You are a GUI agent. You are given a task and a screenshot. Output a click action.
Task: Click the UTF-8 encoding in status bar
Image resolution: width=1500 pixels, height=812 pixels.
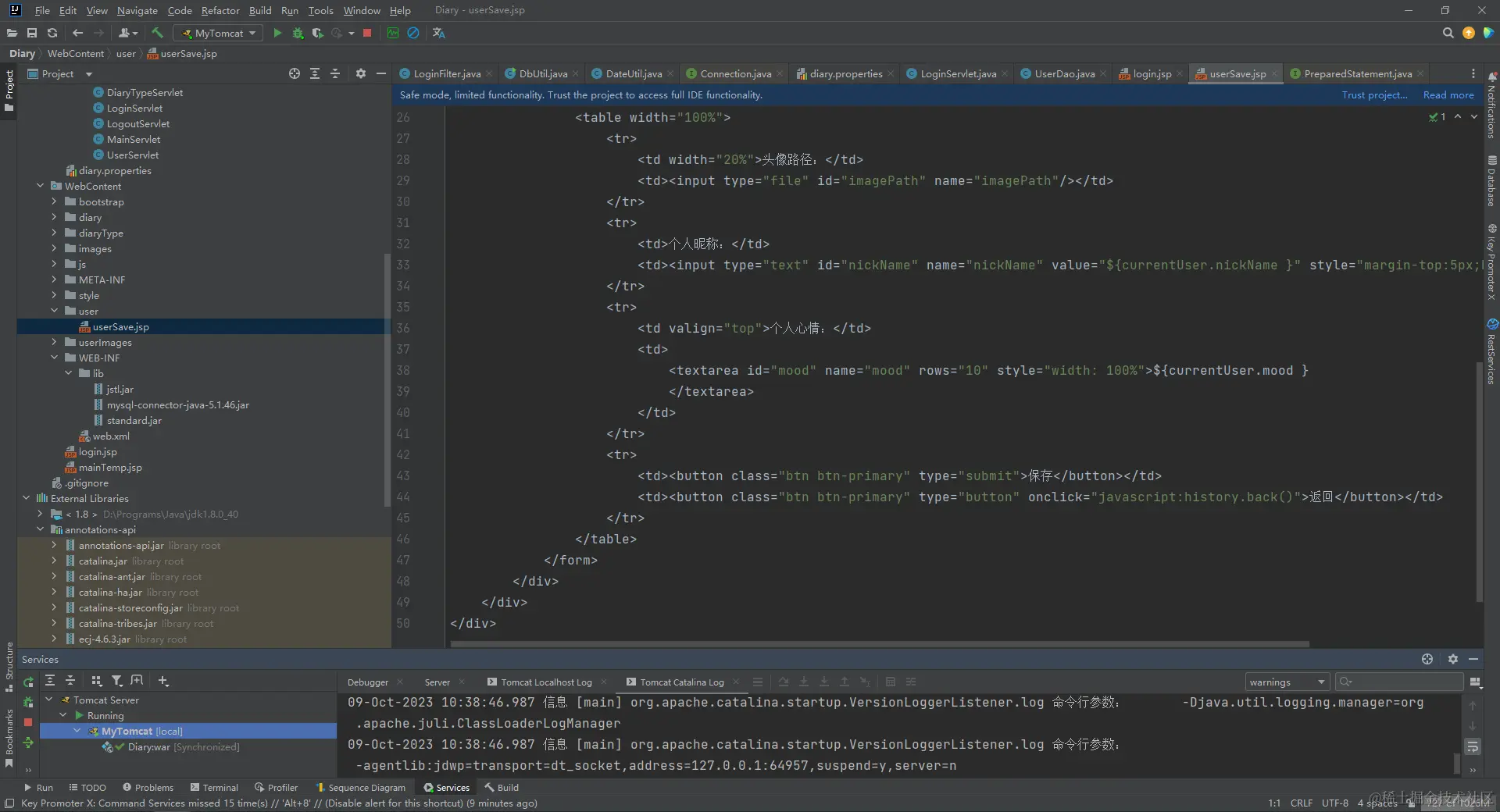[1335, 803]
